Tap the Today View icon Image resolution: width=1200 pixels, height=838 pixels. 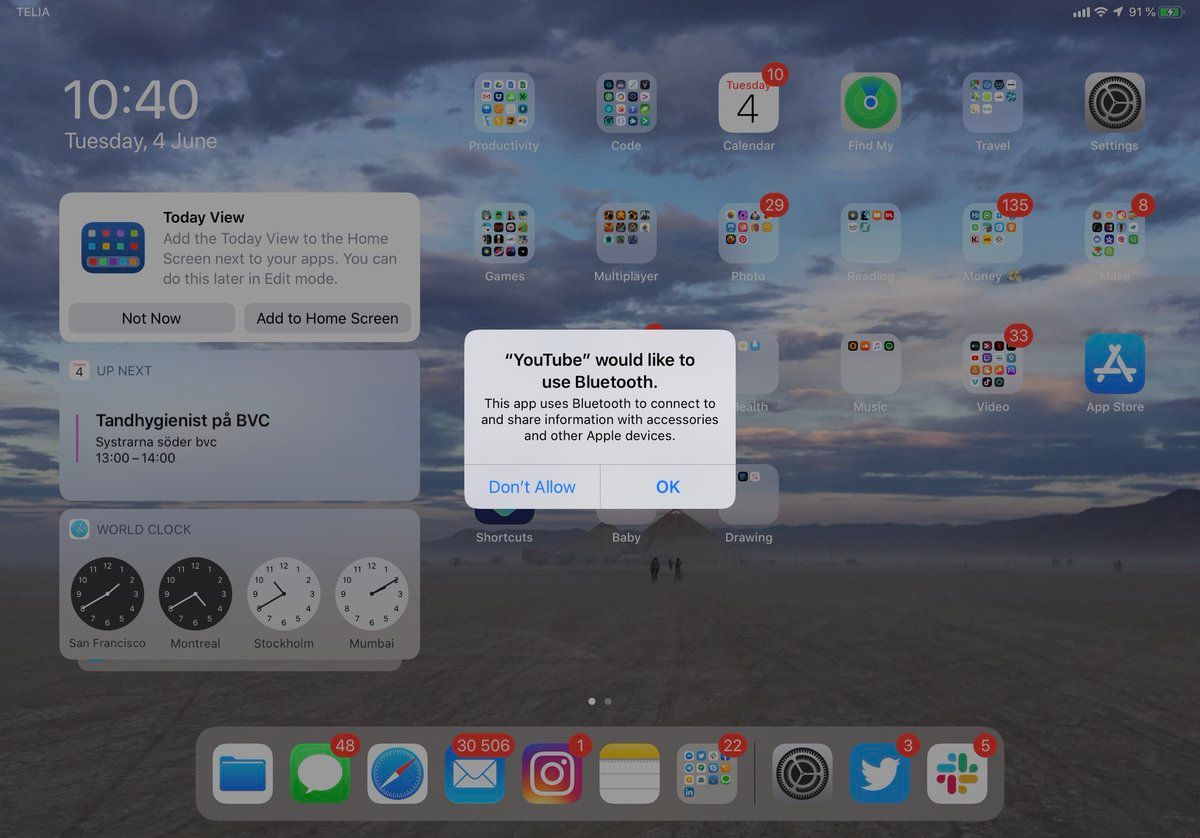(x=113, y=248)
